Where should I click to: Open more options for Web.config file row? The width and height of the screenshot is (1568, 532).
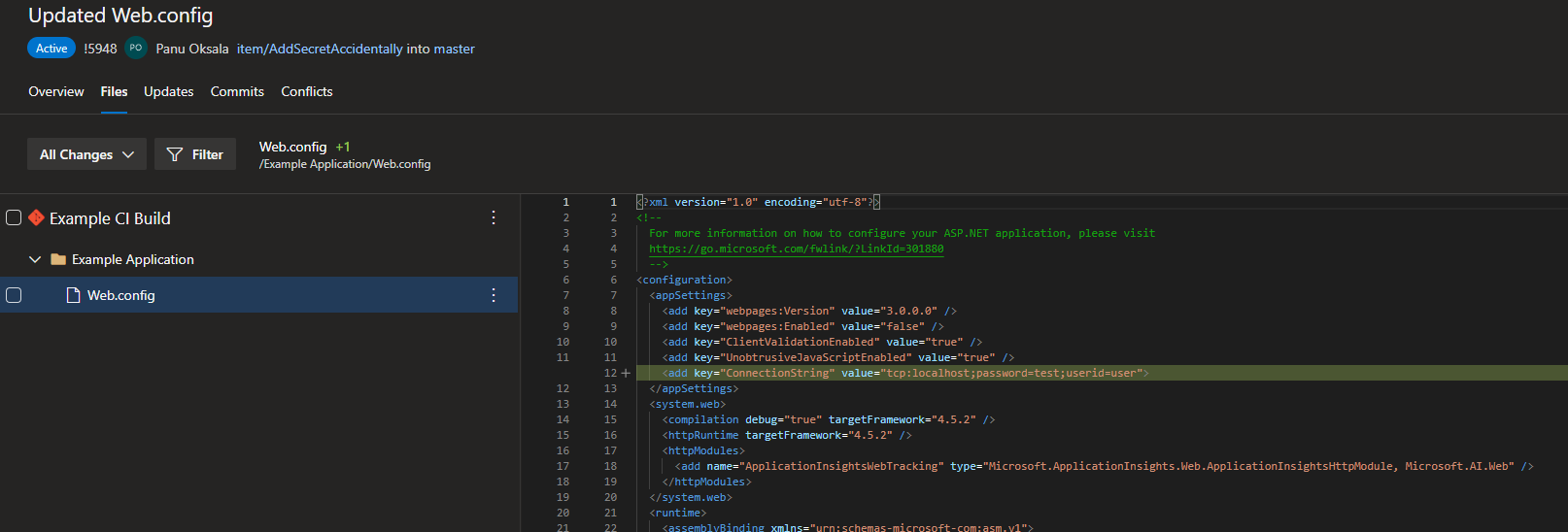[x=494, y=295]
